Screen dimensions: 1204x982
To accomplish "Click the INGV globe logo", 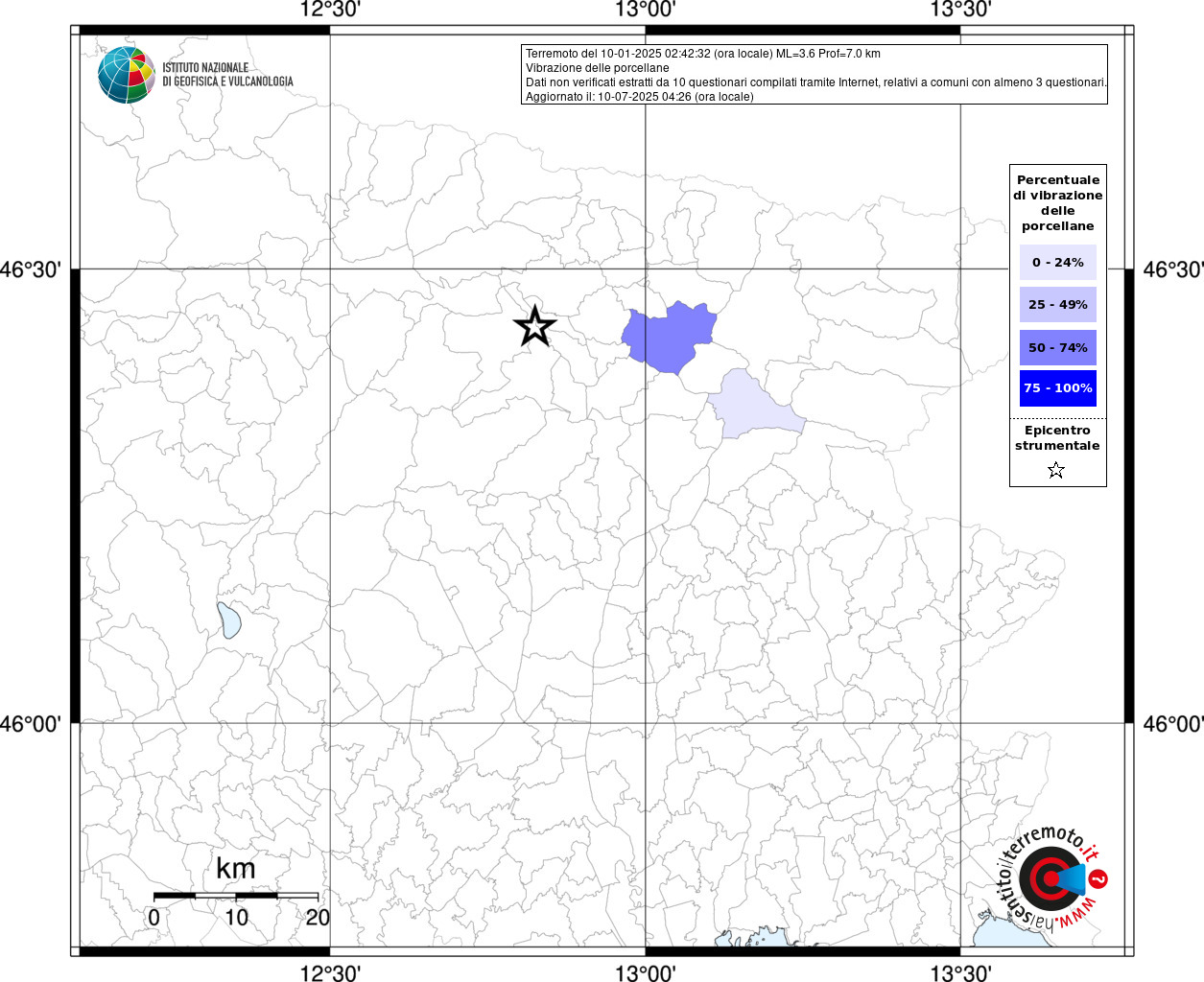I will (127, 75).
